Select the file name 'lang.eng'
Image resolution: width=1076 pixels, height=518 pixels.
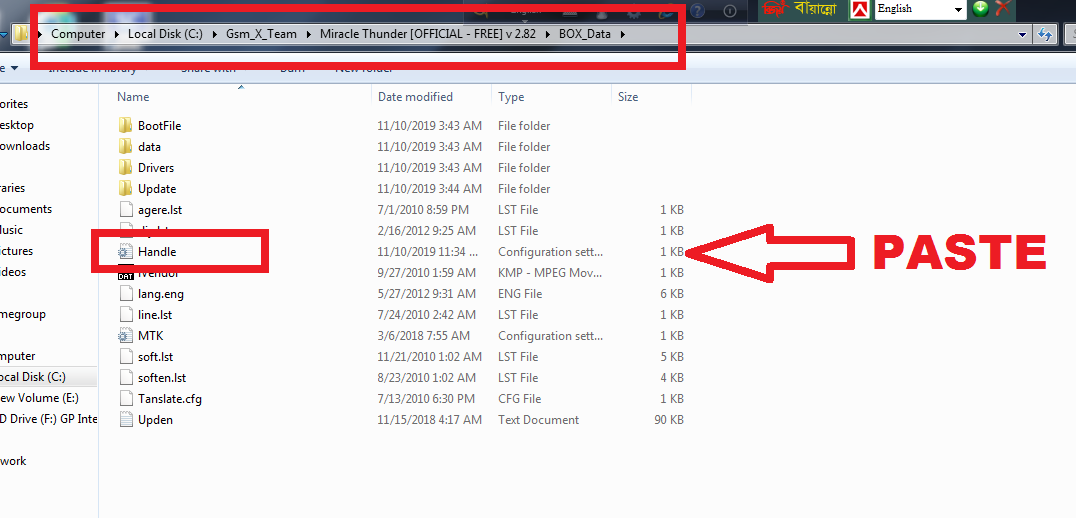coord(161,294)
